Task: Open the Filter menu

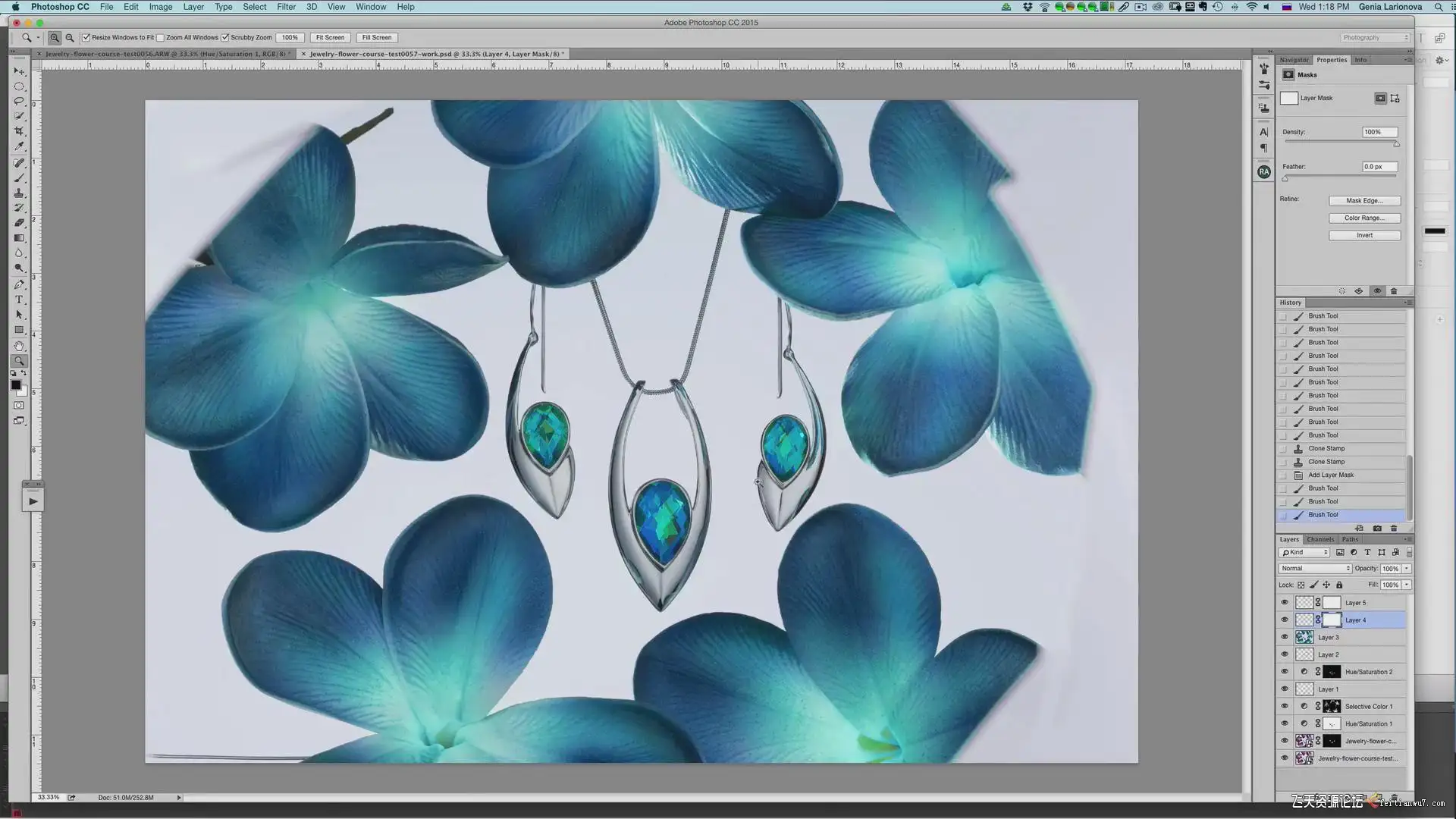Action: [x=286, y=7]
